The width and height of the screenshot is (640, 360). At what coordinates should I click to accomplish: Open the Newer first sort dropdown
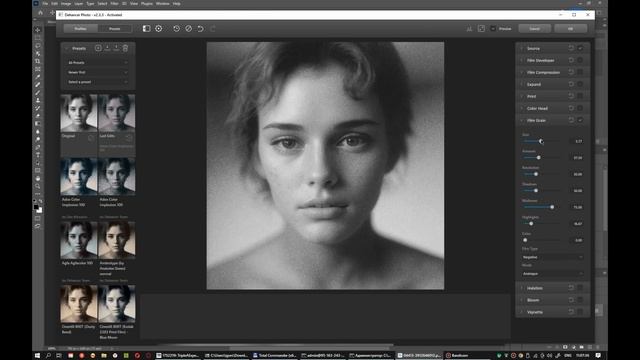pos(98,72)
